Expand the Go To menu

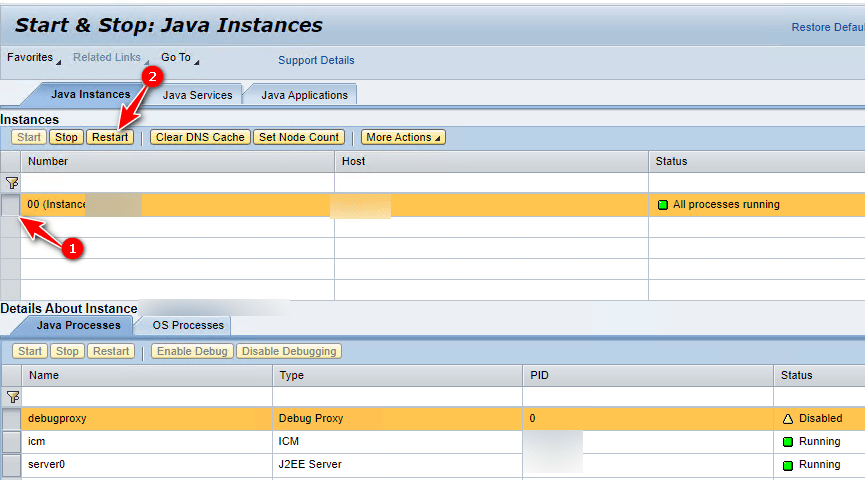[x=179, y=58]
